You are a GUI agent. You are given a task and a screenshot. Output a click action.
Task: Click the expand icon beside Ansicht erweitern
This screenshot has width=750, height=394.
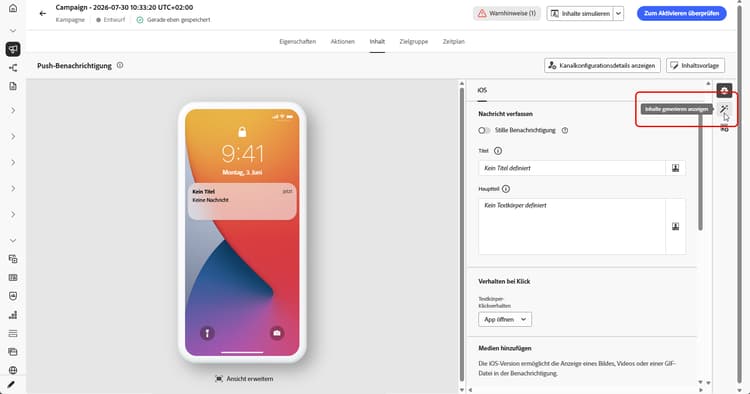(219, 379)
